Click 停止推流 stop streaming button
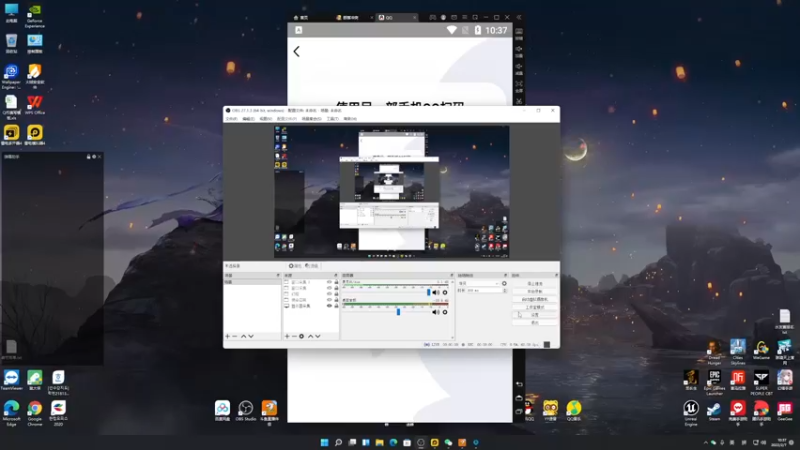The width and height of the screenshot is (800, 450). 535,283
